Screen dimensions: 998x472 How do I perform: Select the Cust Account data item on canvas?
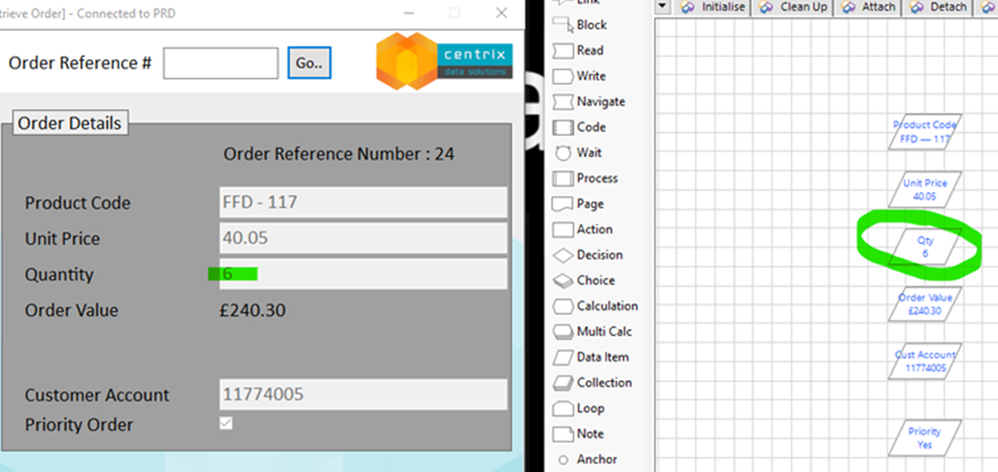[x=925, y=361]
